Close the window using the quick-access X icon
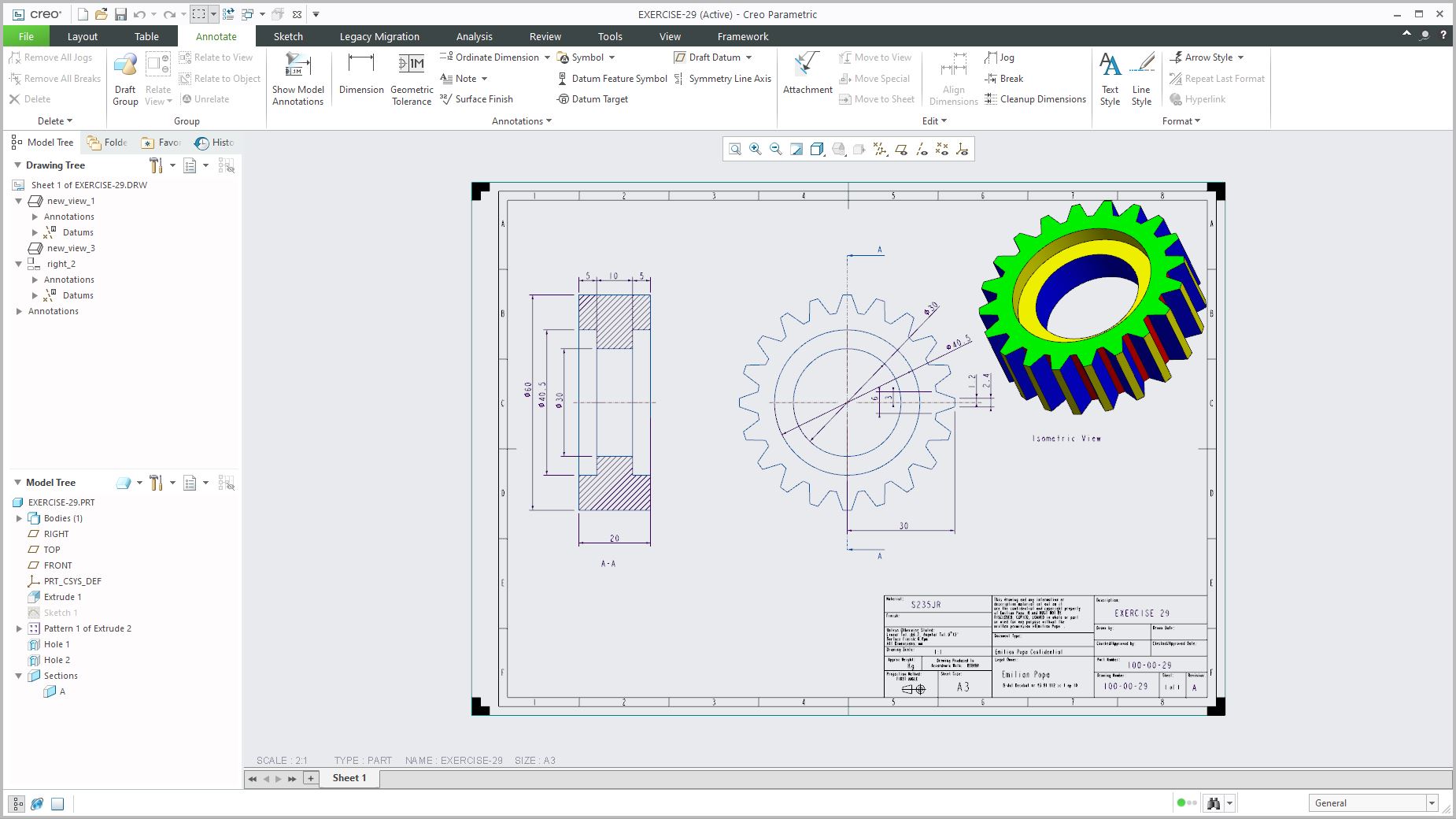1456x819 pixels. tap(297, 14)
